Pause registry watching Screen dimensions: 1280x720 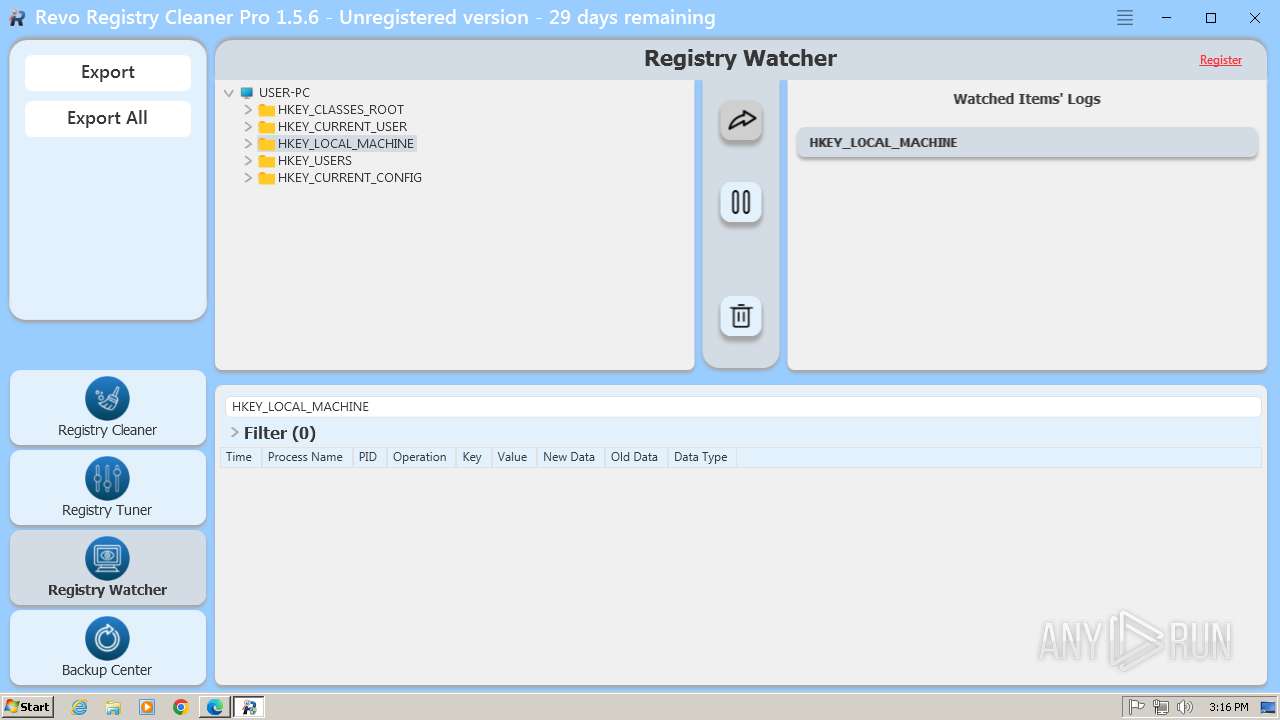(741, 202)
